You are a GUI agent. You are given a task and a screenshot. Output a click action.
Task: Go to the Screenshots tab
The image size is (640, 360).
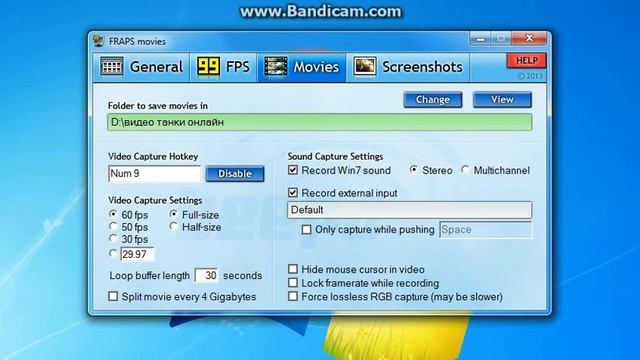pyautogui.click(x=408, y=67)
